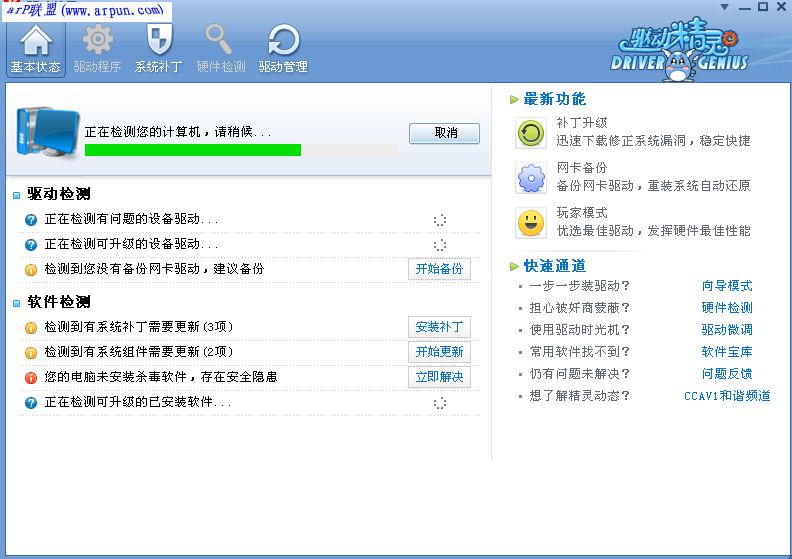
Task: Click the 立即解决 button
Action: click(x=439, y=377)
